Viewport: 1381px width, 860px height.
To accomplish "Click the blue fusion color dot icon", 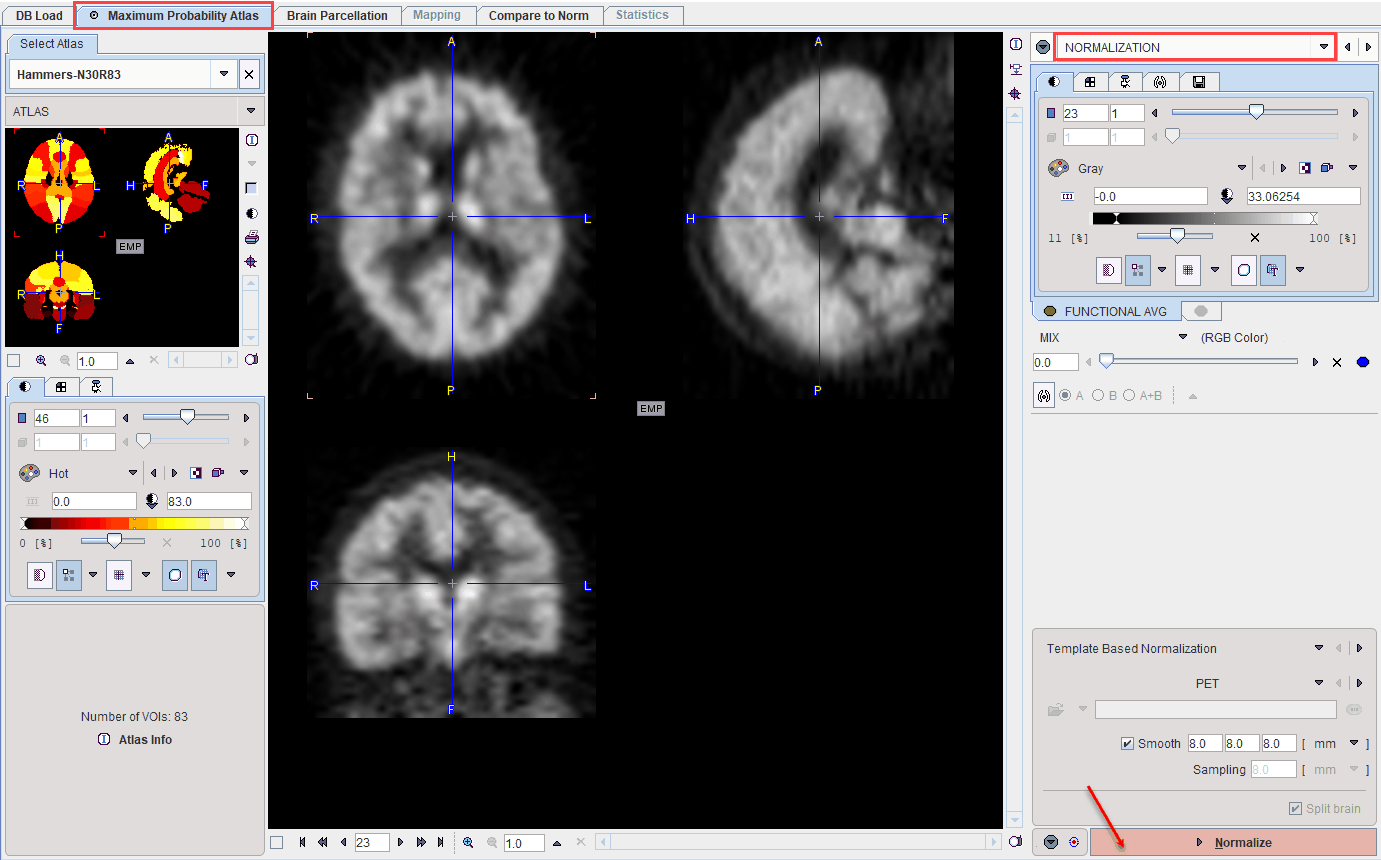I will (x=1362, y=362).
